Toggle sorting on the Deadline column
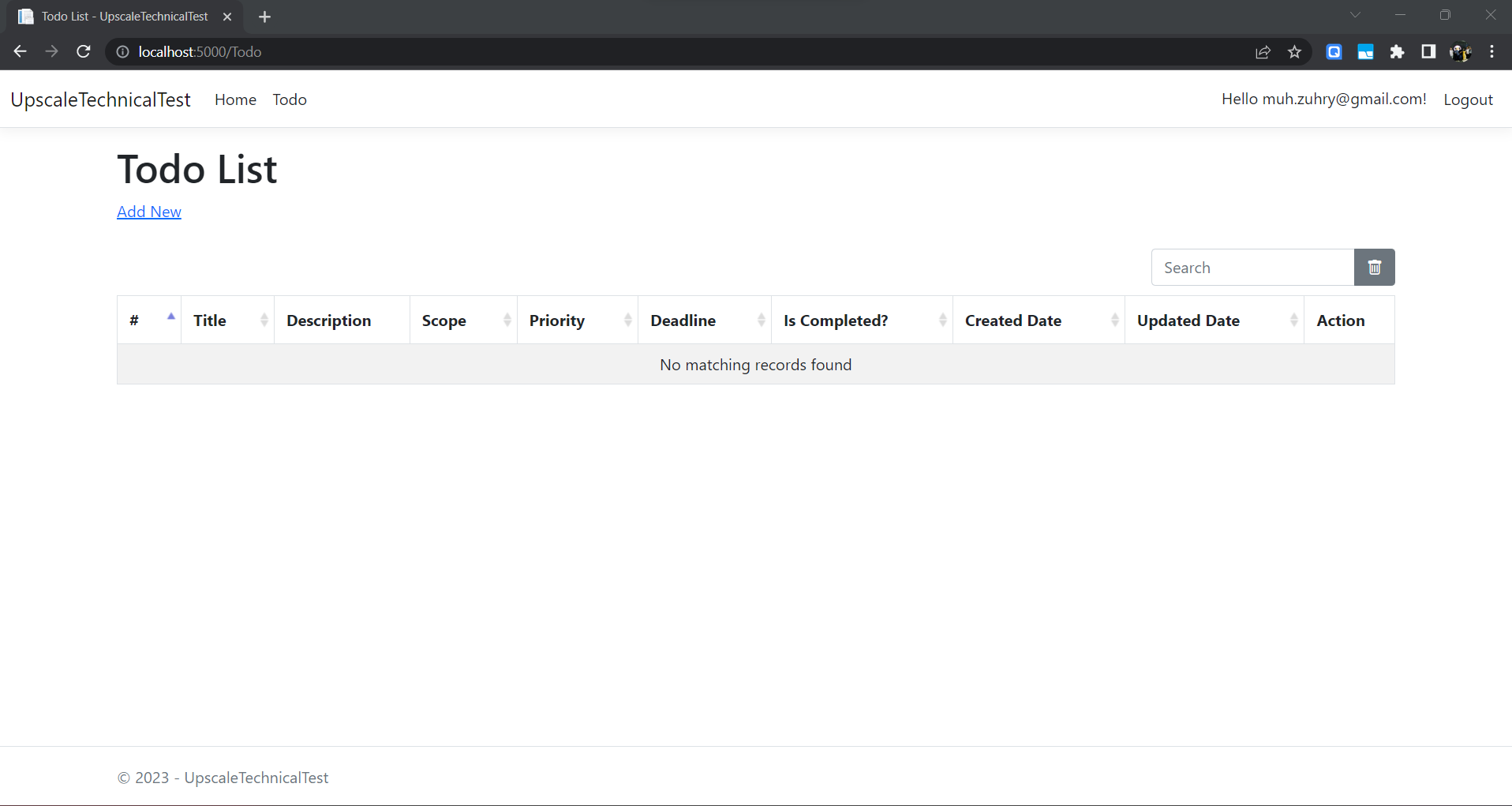The width and height of the screenshot is (1512, 806). pyautogui.click(x=760, y=320)
